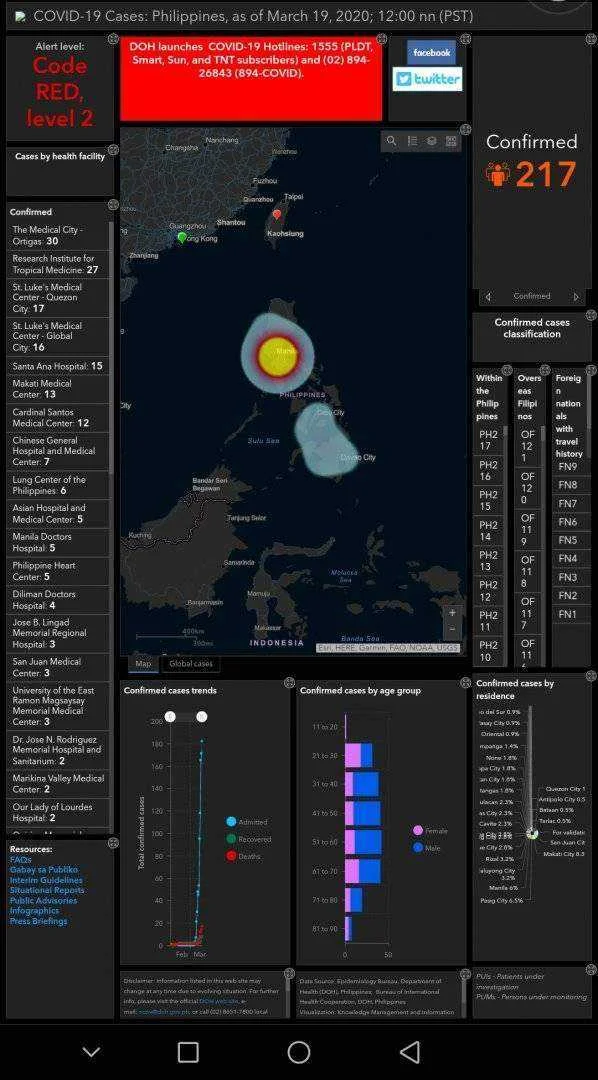Screen dimensions: 598x1080
Task: Click the residence pie chart
Action: click(532, 833)
